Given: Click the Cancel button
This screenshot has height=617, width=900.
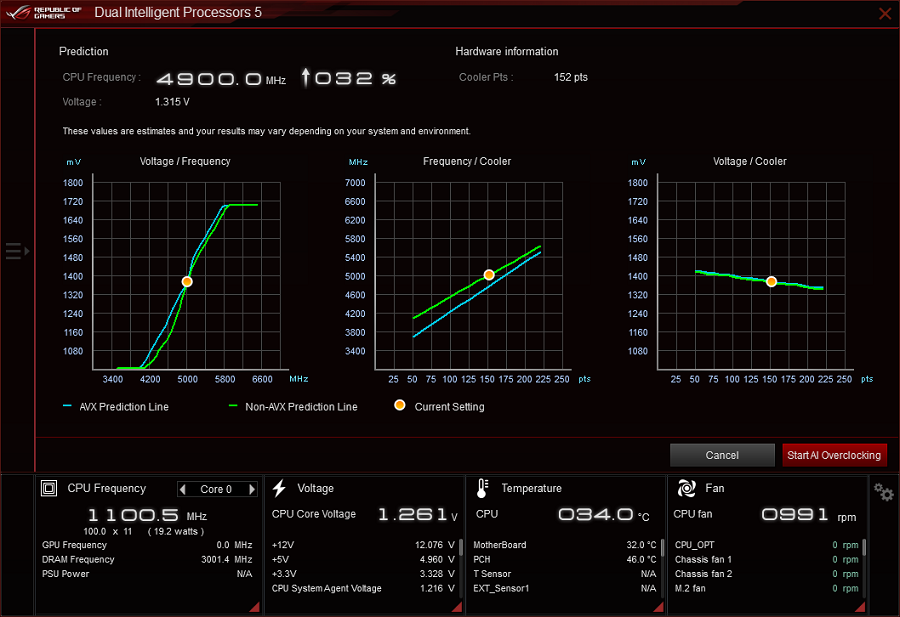Looking at the screenshot, I should (722, 455).
